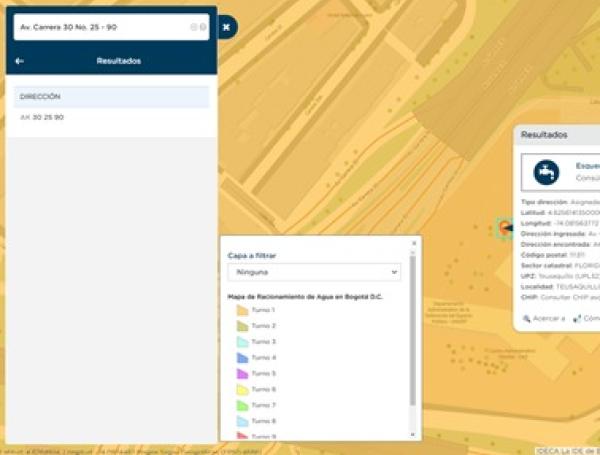This screenshot has width=600, height=455.
Task: Open the Capa a filtrar dropdown
Action: (x=314, y=271)
